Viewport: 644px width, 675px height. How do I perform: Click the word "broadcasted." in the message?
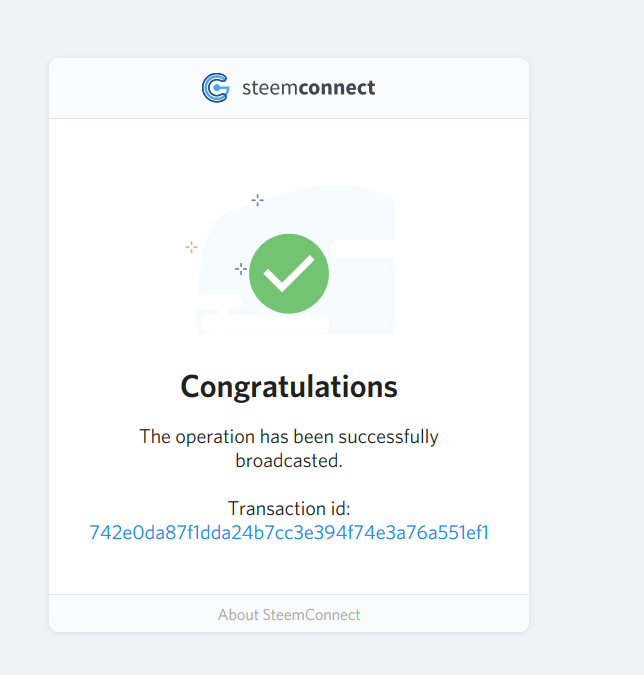[289, 461]
